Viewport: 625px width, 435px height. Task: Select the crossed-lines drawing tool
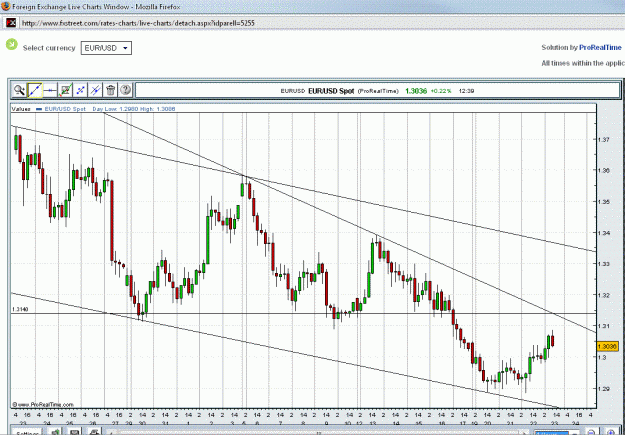[95, 90]
